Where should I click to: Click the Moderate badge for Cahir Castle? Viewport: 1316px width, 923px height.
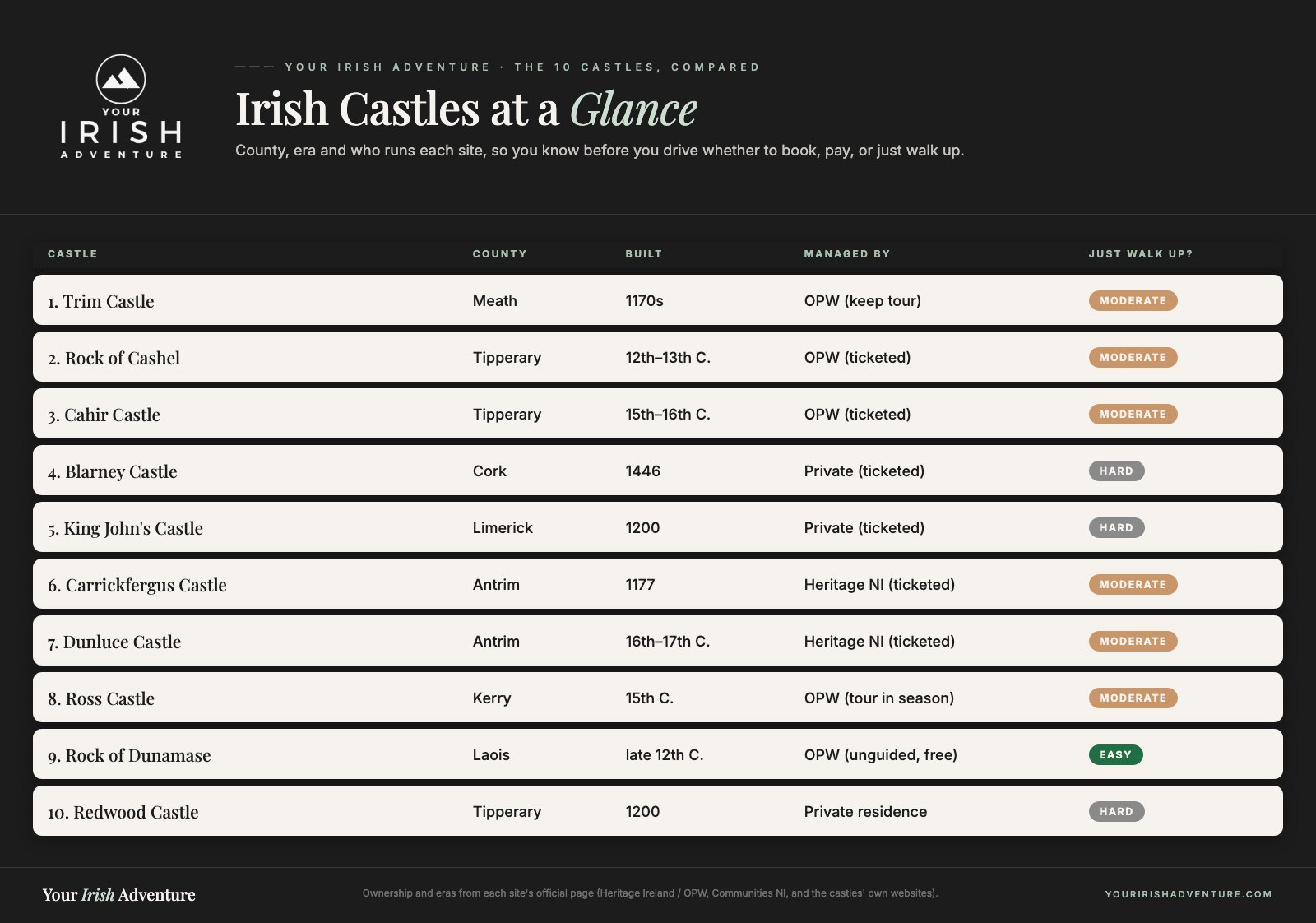pyautogui.click(x=1133, y=414)
